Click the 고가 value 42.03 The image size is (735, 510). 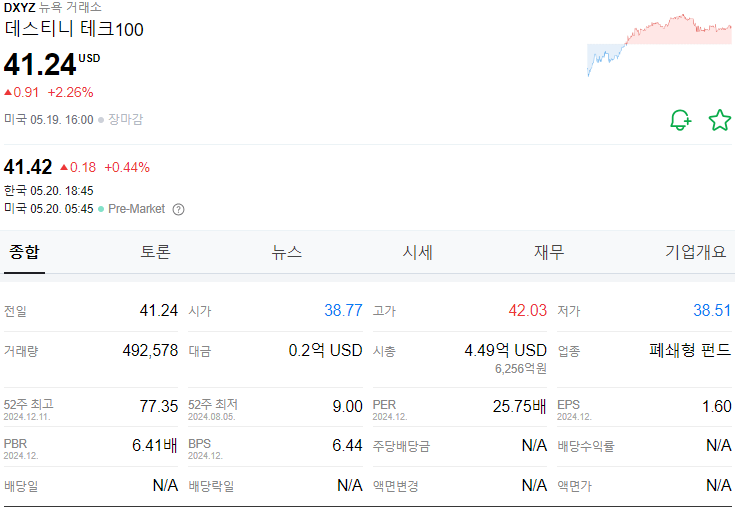click(x=528, y=310)
